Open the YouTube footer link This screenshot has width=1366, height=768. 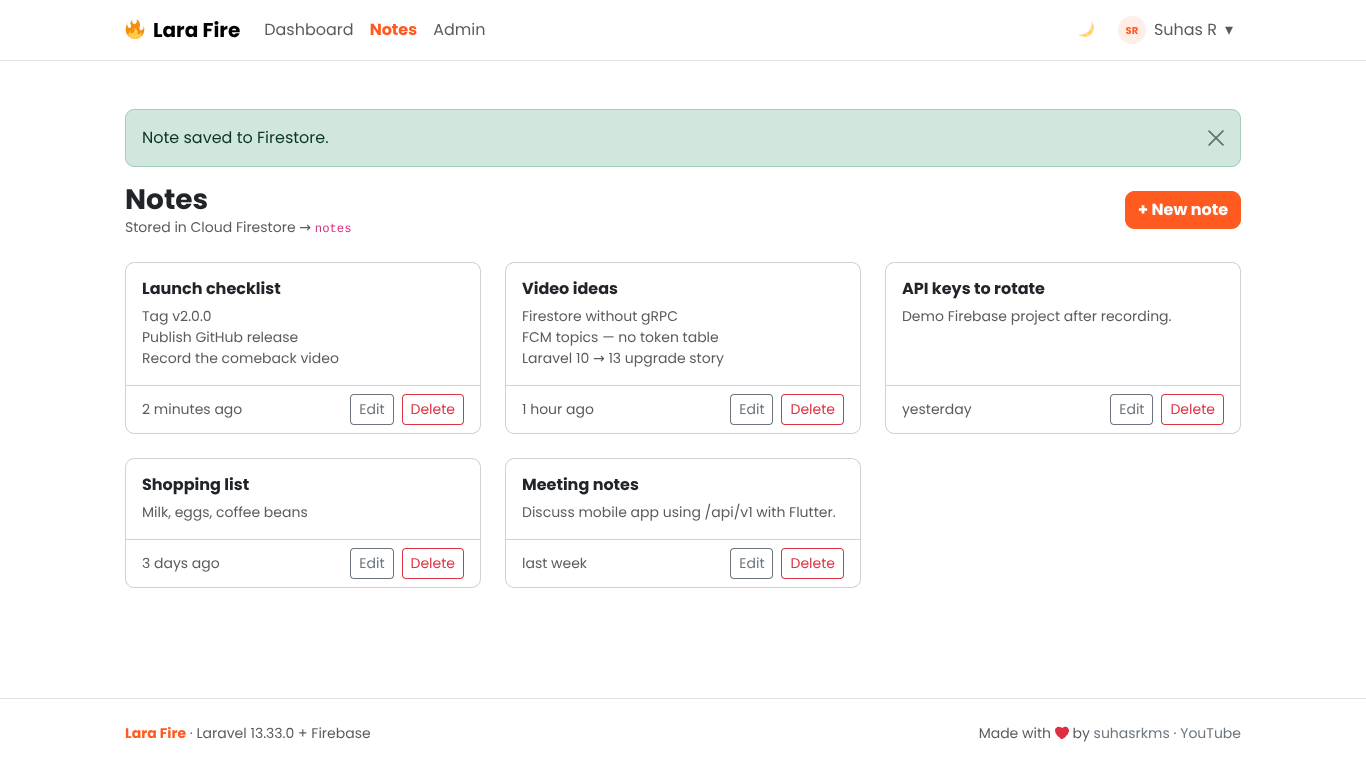(1210, 733)
